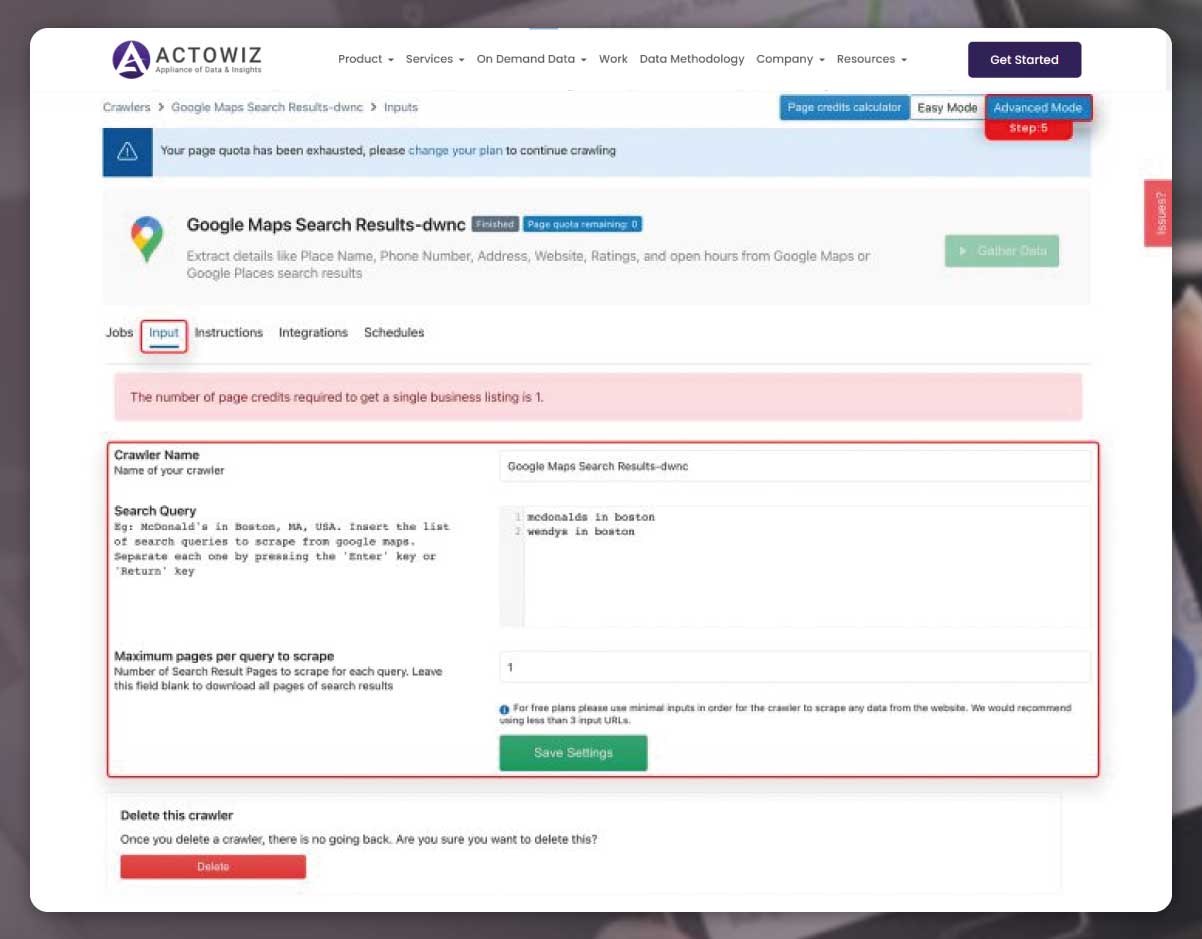1202x939 pixels.
Task: Click the 'wendys in boston' query line
Action: pos(580,532)
